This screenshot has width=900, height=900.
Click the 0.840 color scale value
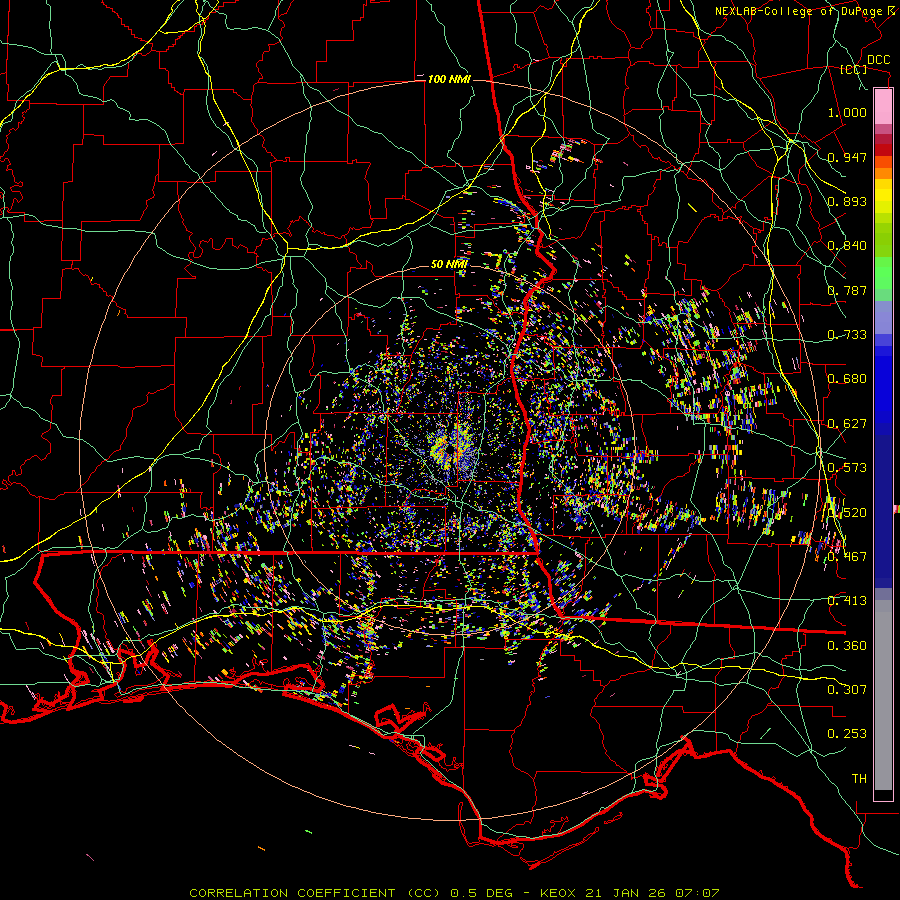847,245
